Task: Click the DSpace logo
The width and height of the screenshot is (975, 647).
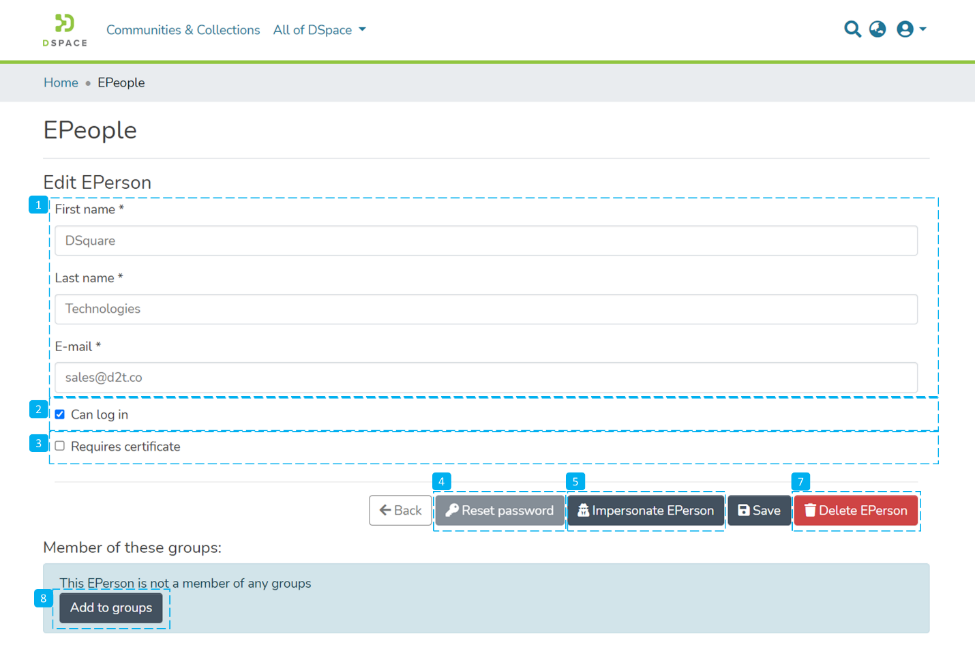Action: coord(63,30)
